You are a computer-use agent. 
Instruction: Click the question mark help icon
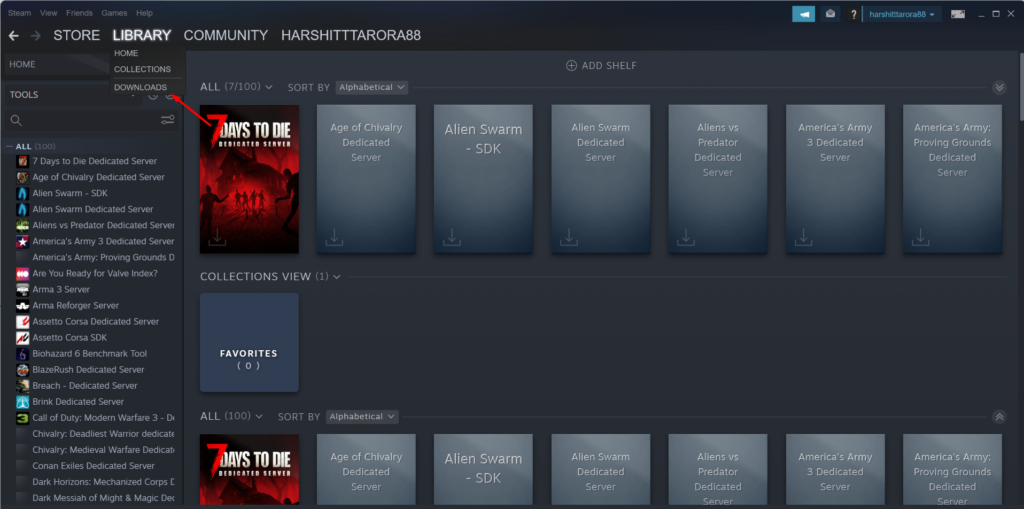point(854,14)
